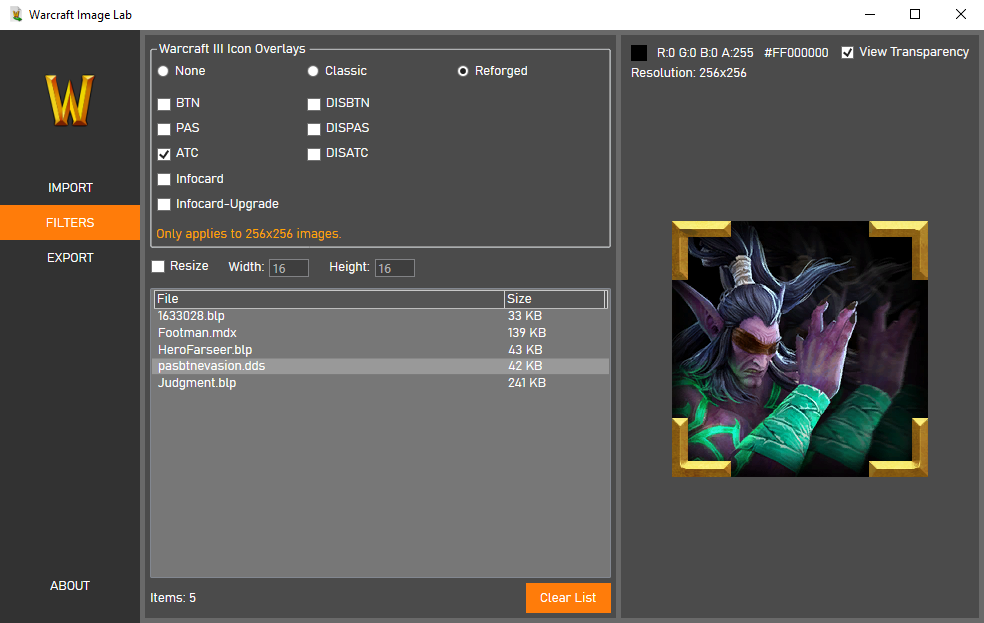Click the Height input field

(395, 268)
